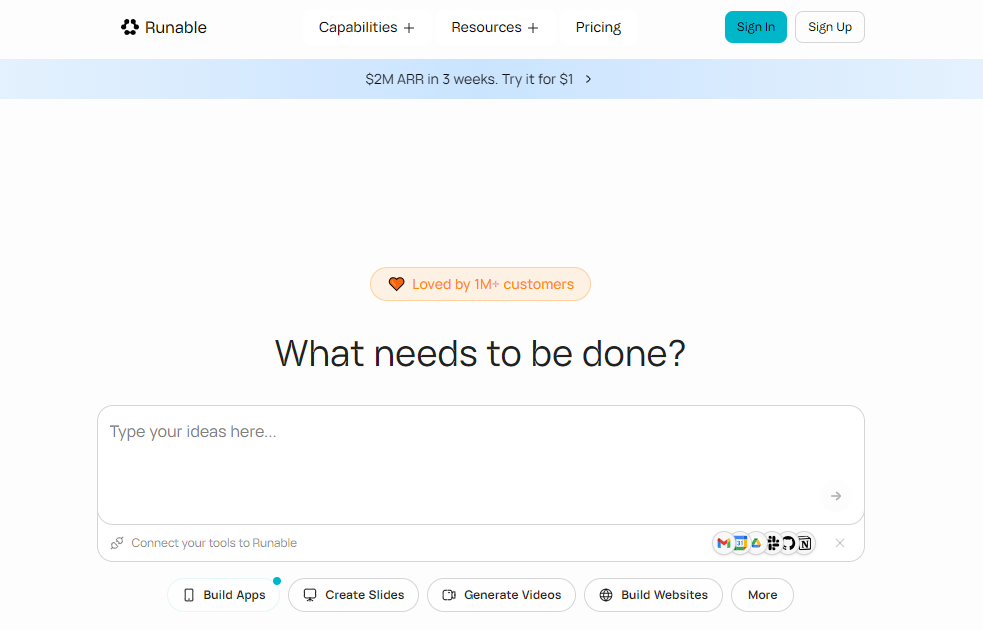983x630 pixels.
Task: Click the Sign In button
Action: [755, 27]
